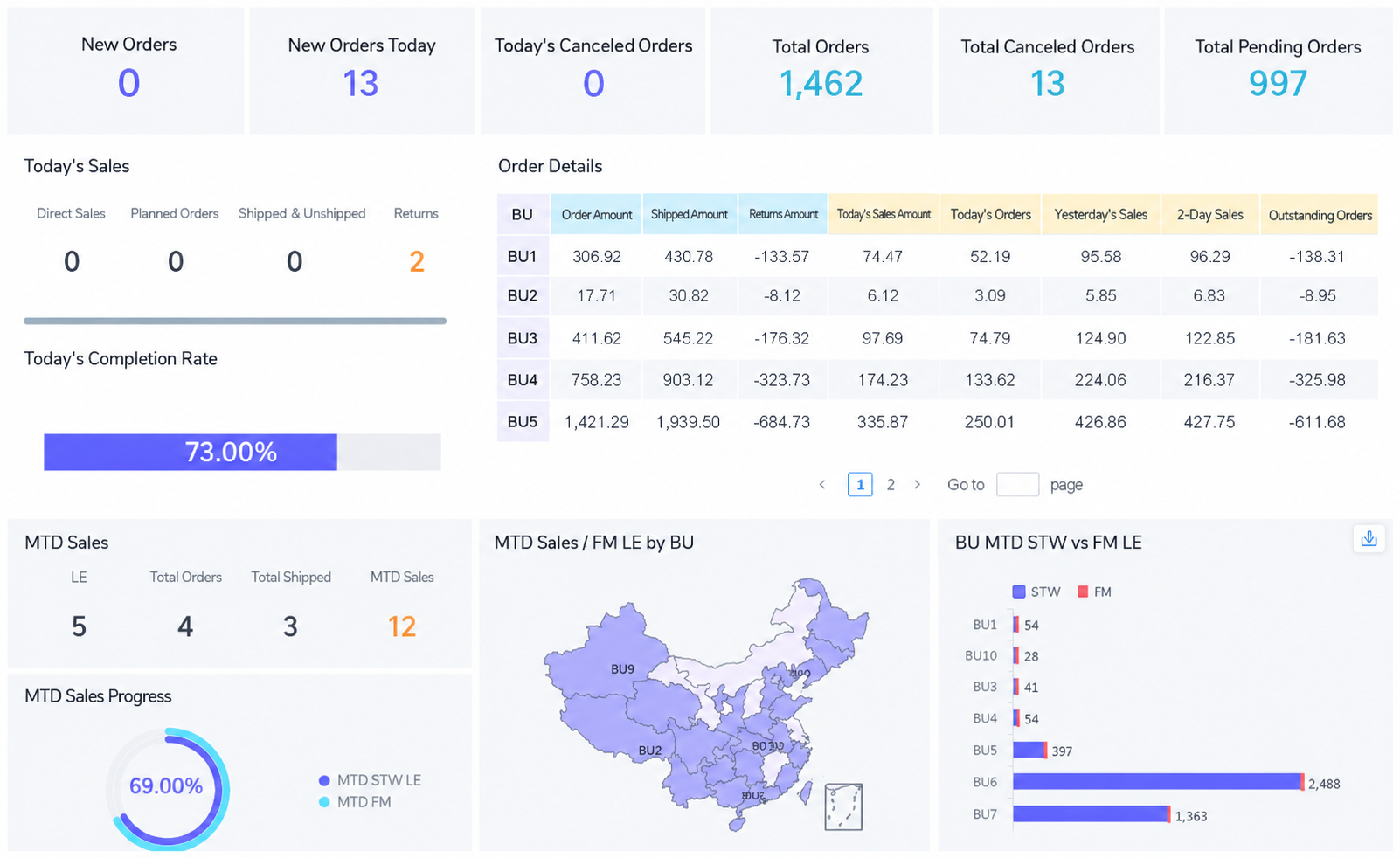Toggle the MTD STW LE legend item
This screenshot has width=1400, height=858.
click(x=370, y=780)
